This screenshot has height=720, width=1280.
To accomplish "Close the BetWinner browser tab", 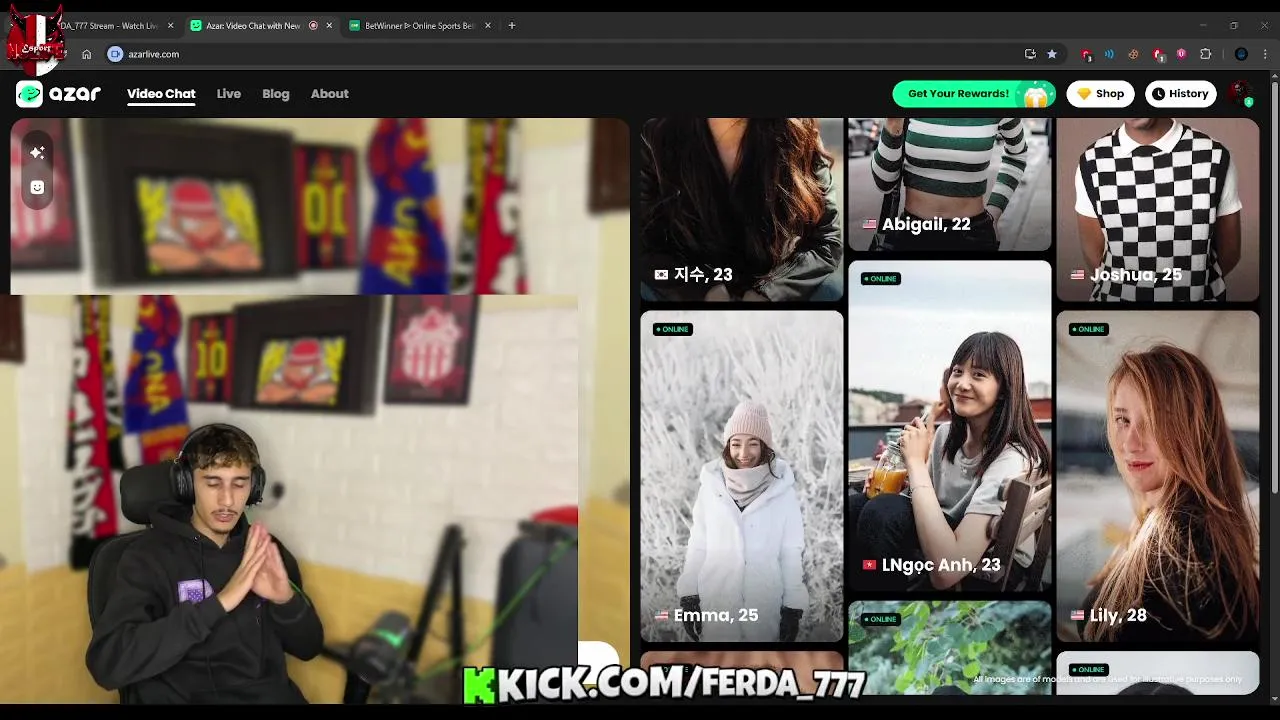I will pyautogui.click(x=486, y=26).
